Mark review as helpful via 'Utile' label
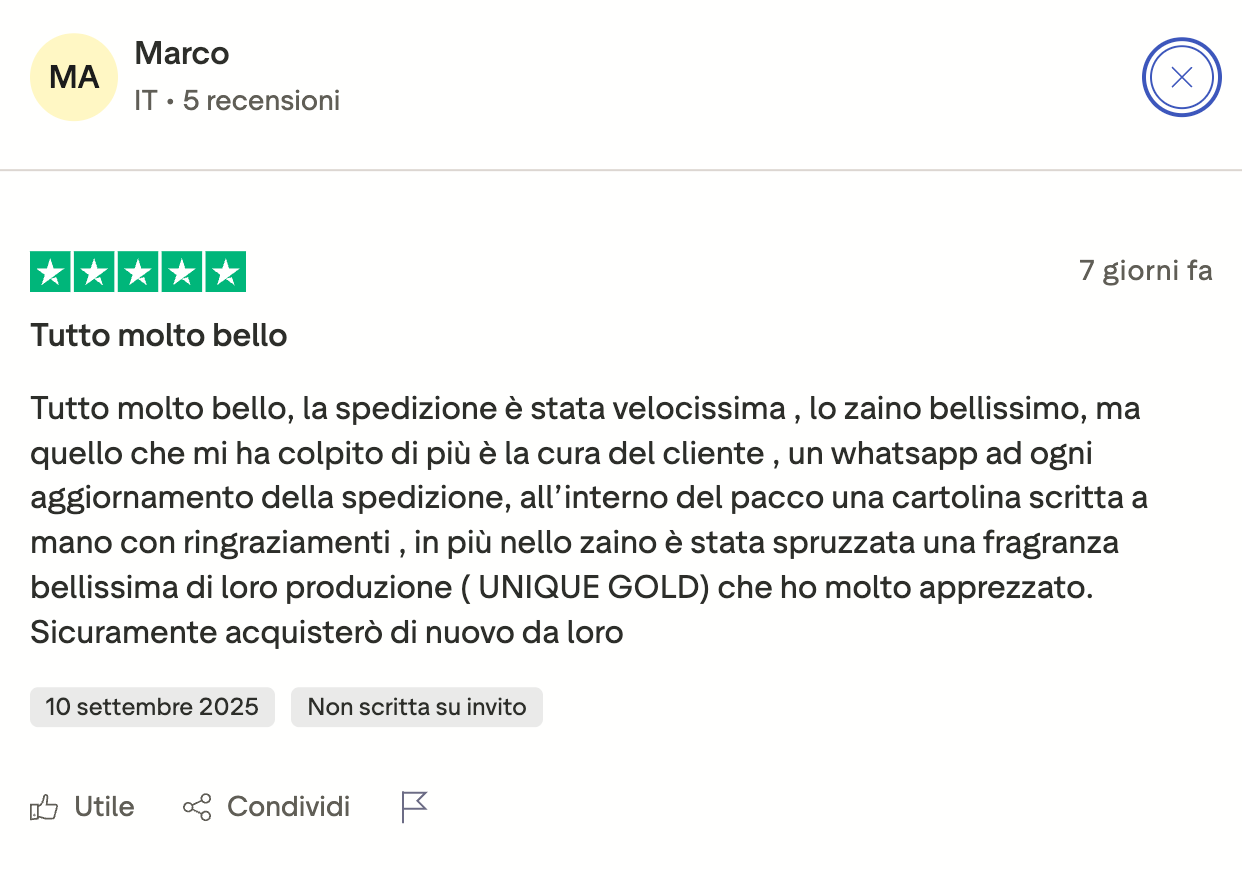The width and height of the screenshot is (1242, 870). (x=104, y=807)
